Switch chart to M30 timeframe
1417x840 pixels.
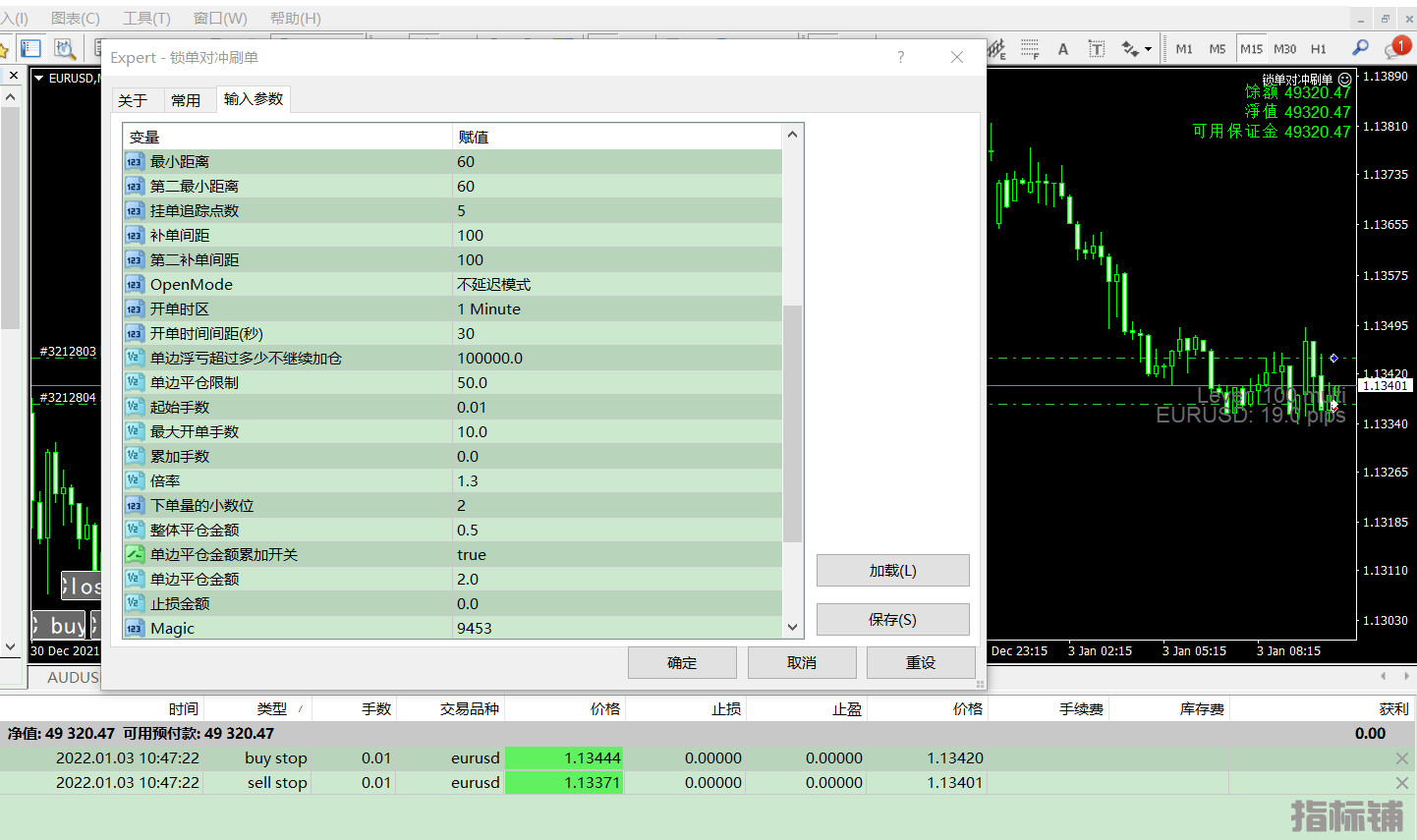click(1284, 48)
